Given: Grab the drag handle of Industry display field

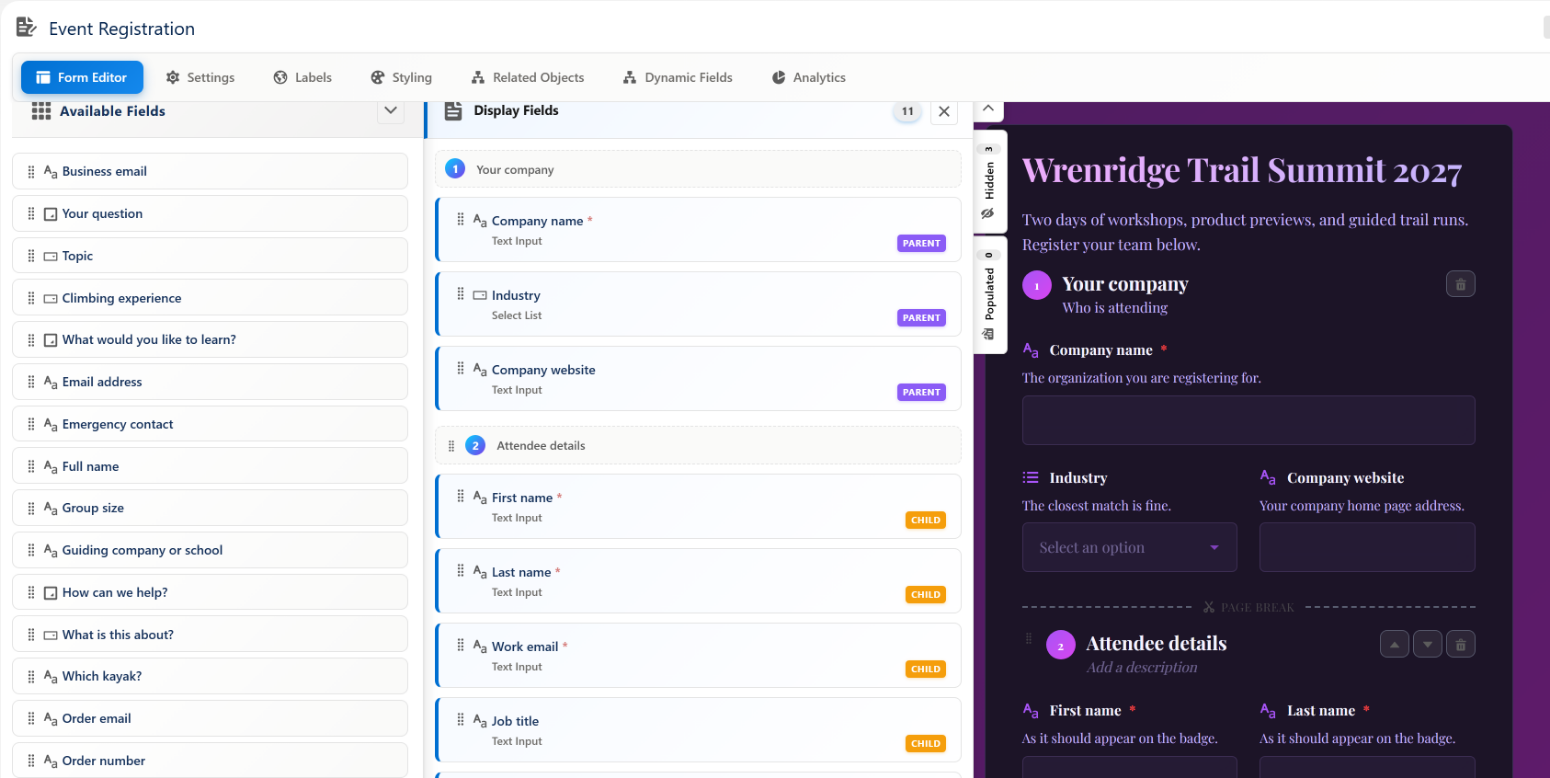Looking at the screenshot, I should click(460, 294).
